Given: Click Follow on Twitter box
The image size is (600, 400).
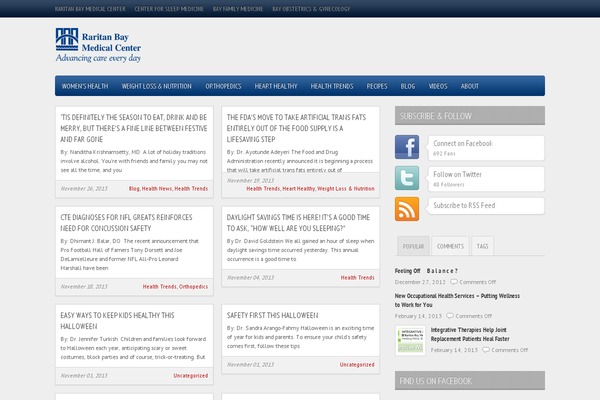Looking at the screenshot, I should point(486,179).
